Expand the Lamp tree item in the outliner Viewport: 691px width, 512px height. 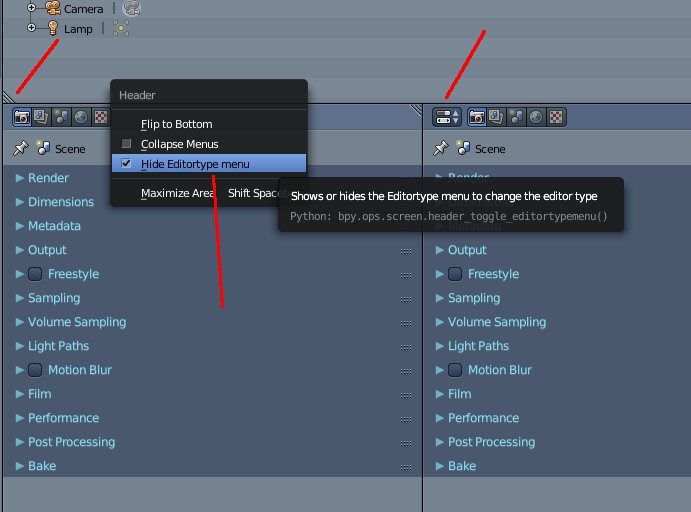tap(31, 29)
